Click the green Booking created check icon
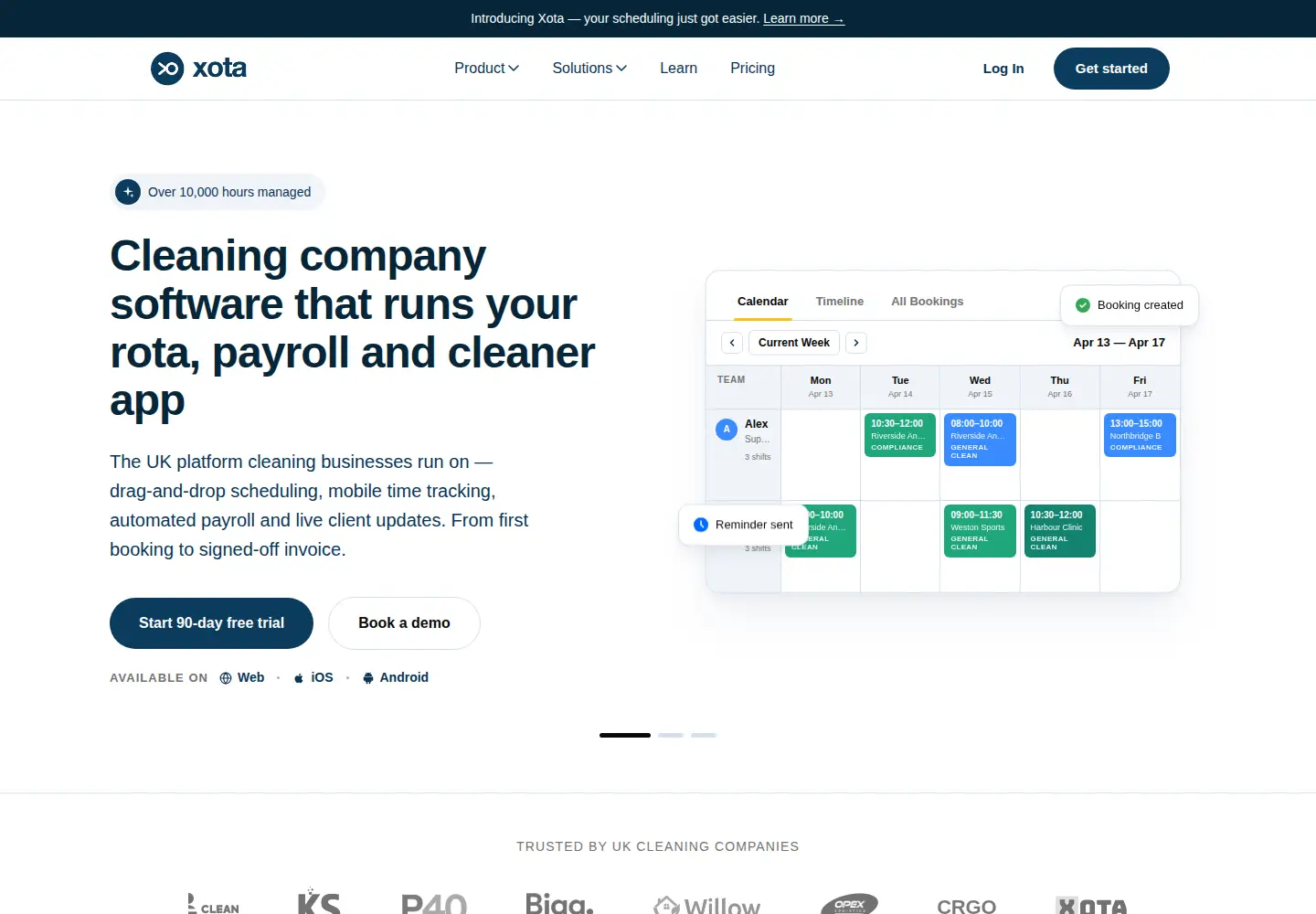This screenshot has height=914, width=1316. point(1083,305)
